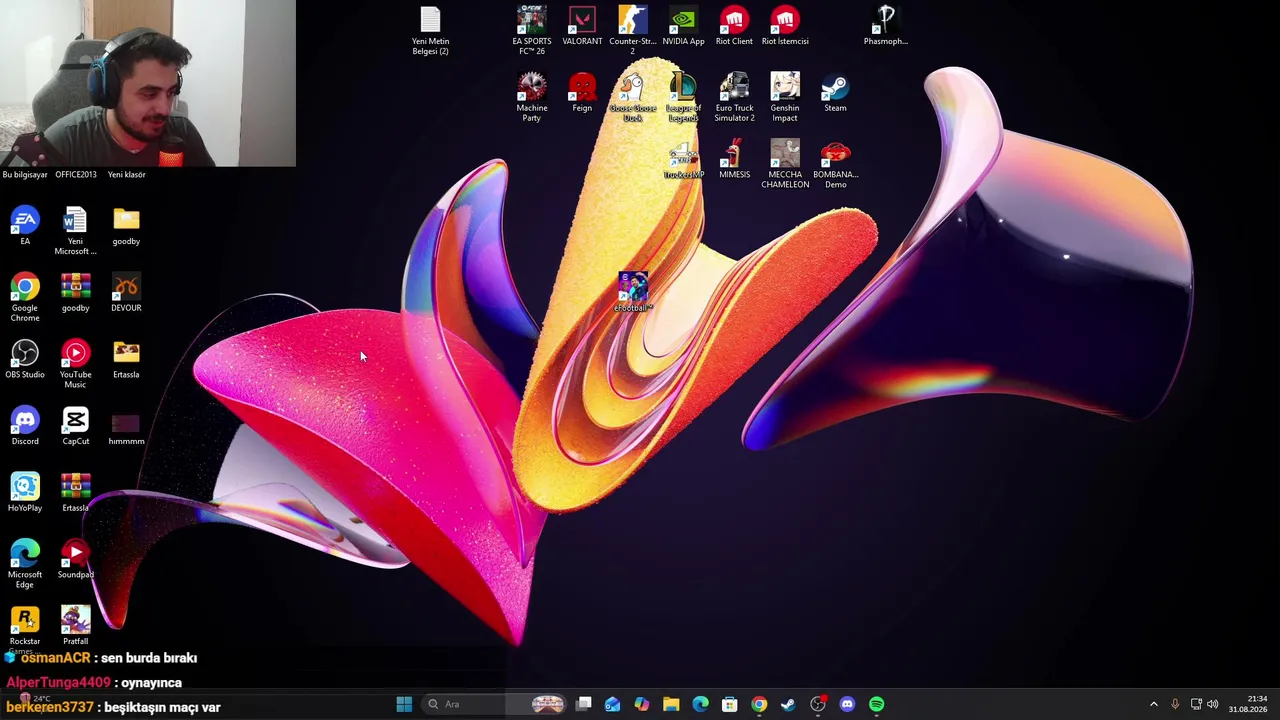
Task: Open the clock and date panel
Action: pyautogui.click(x=1248, y=704)
